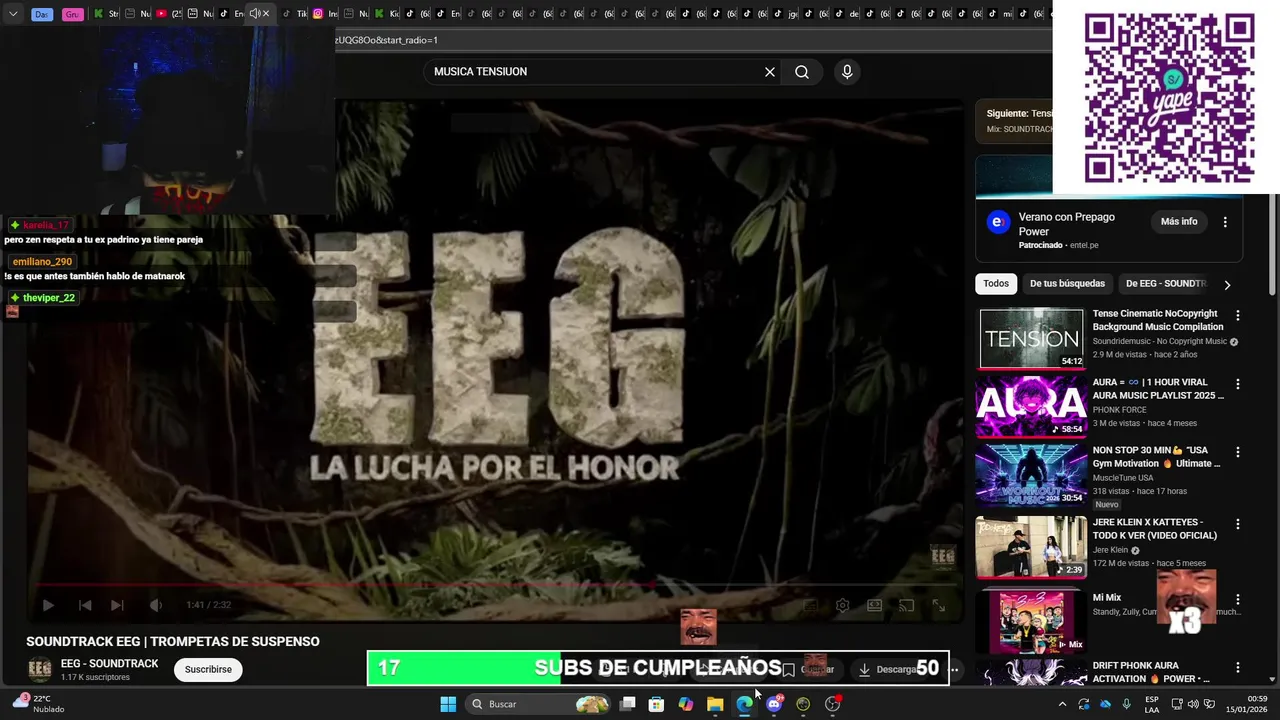The height and width of the screenshot is (720, 1280).
Task: Open theviper_22 chat username
Action: click(49, 298)
